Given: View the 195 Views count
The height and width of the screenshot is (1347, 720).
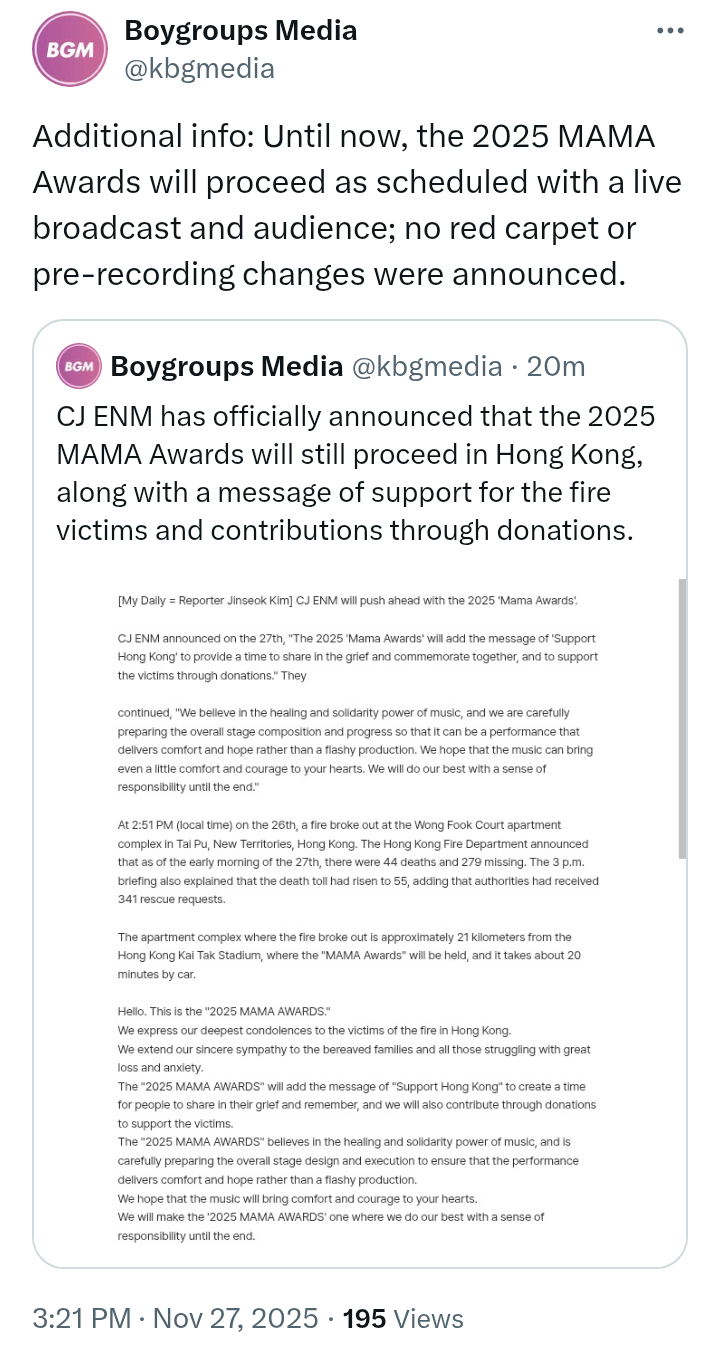Looking at the screenshot, I should point(403,1318).
